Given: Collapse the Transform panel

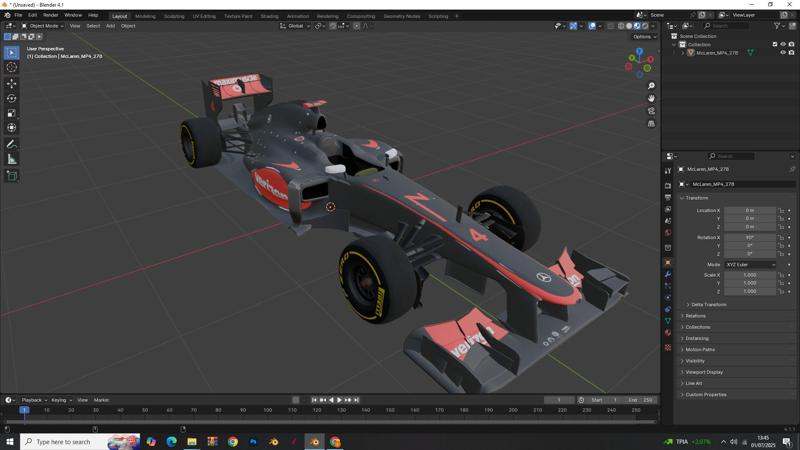Looking at the screenshot, I should (x=694, y=198).
